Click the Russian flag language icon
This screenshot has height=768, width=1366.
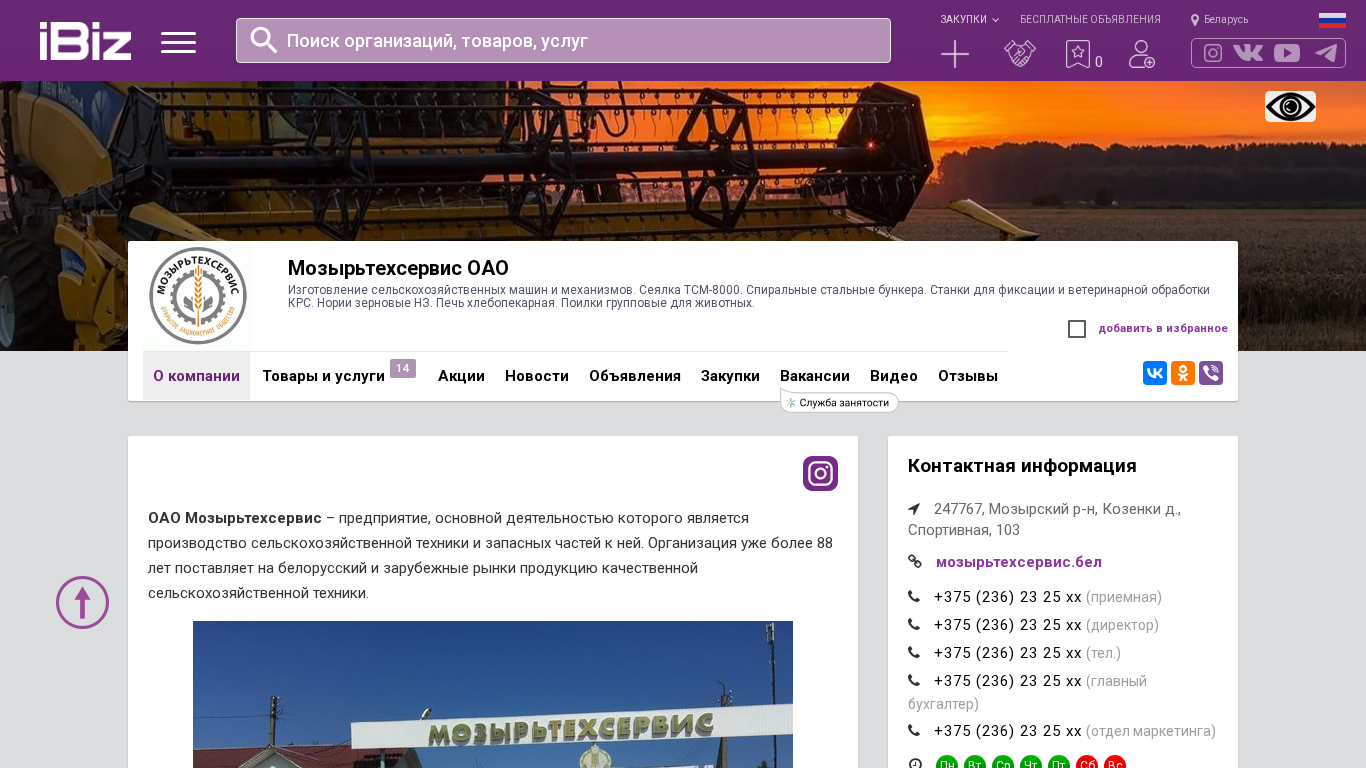click(1332, 20)
